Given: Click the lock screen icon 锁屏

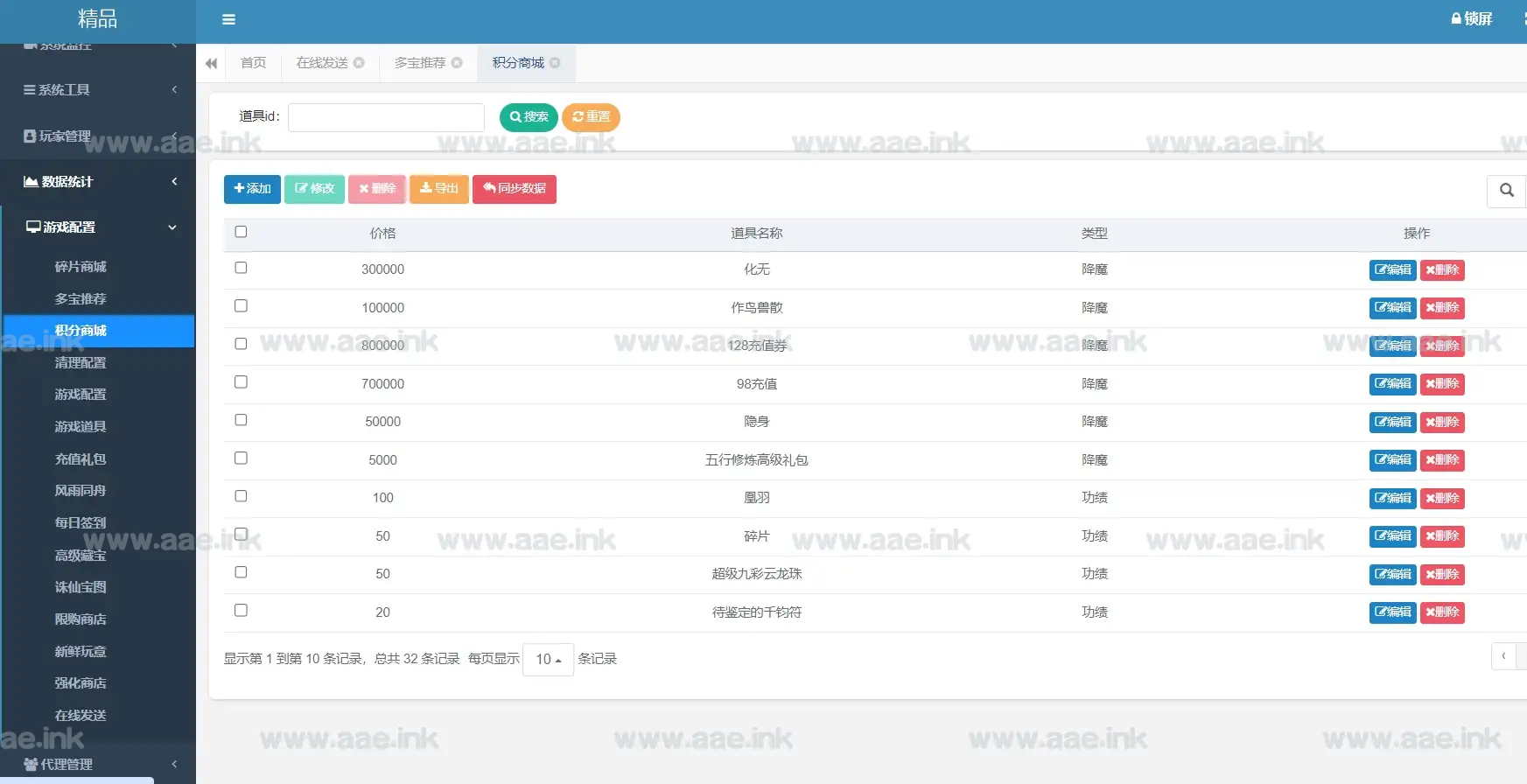Looking at the screenshot, I should [1471, 18].
